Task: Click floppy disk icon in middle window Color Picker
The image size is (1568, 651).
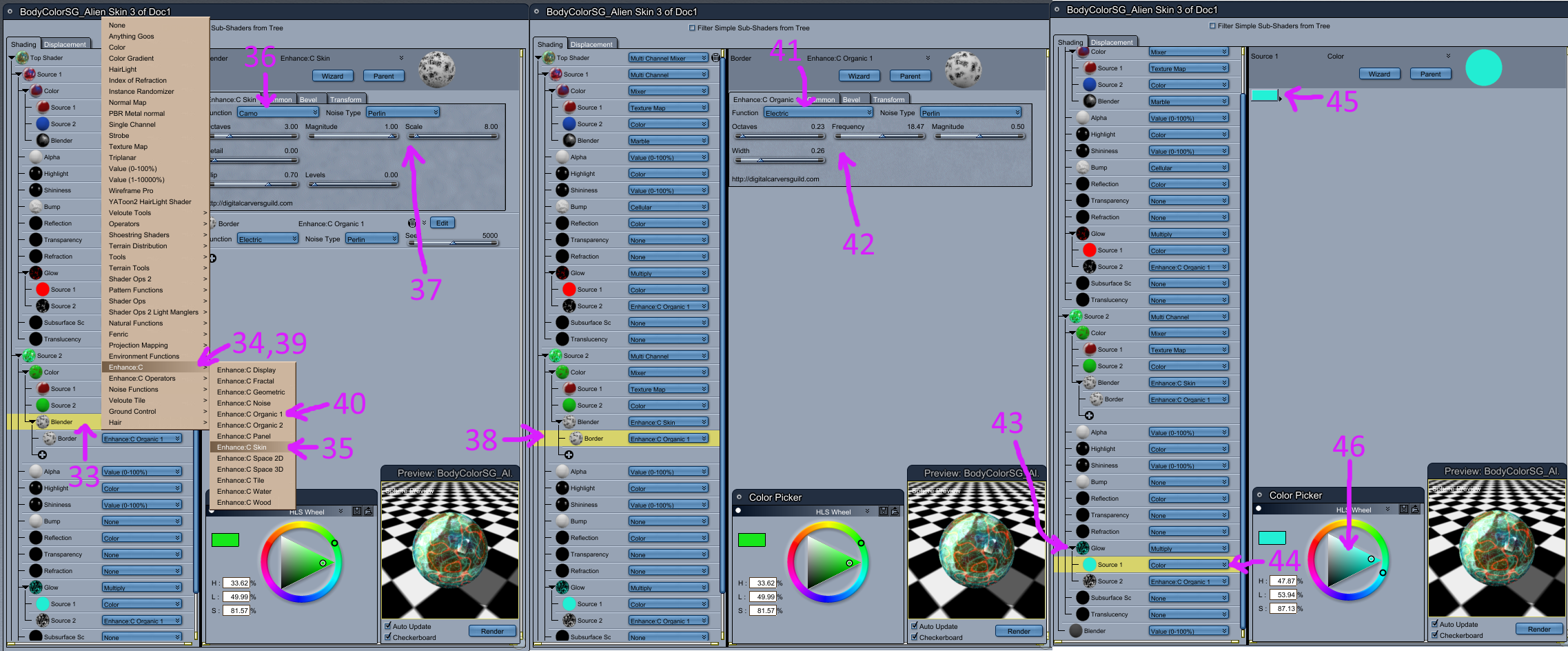Action: pyautogui.click(x=884, y=511)
